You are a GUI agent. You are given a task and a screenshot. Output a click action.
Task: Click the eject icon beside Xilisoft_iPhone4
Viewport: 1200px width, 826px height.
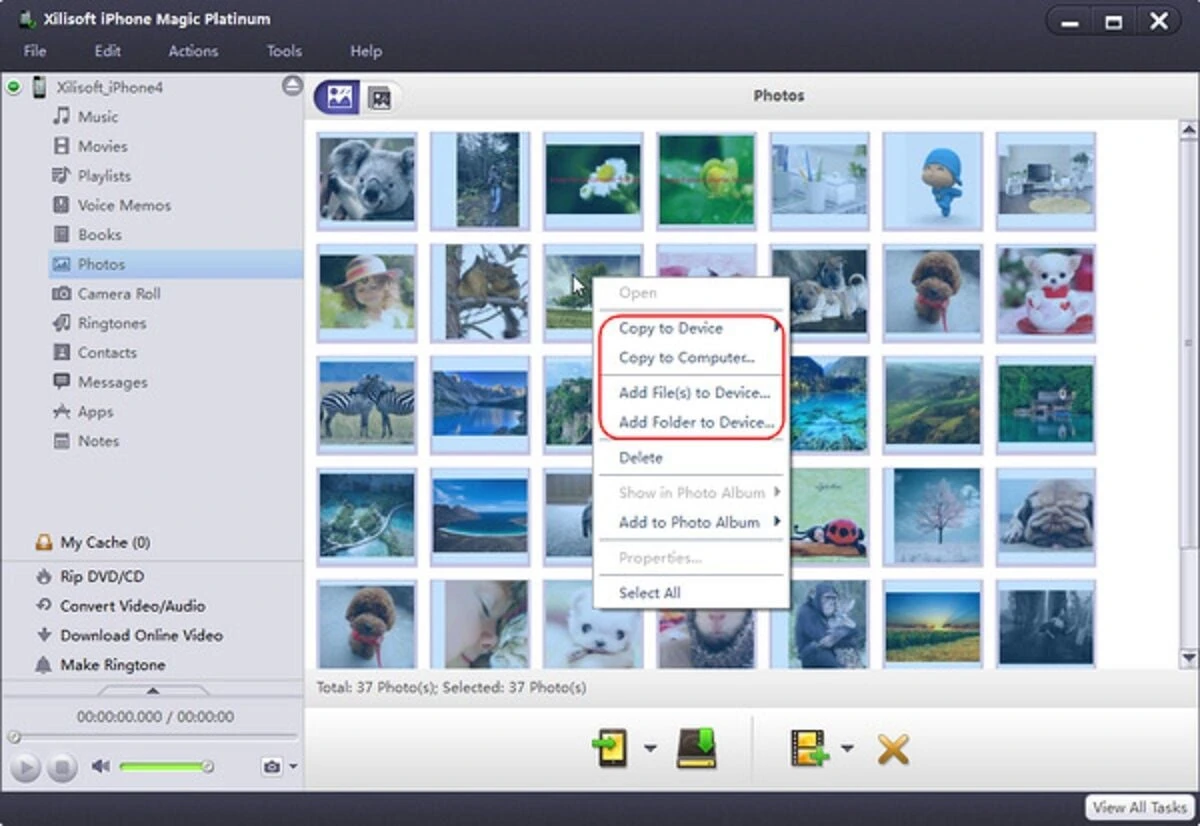coord(292,86)
